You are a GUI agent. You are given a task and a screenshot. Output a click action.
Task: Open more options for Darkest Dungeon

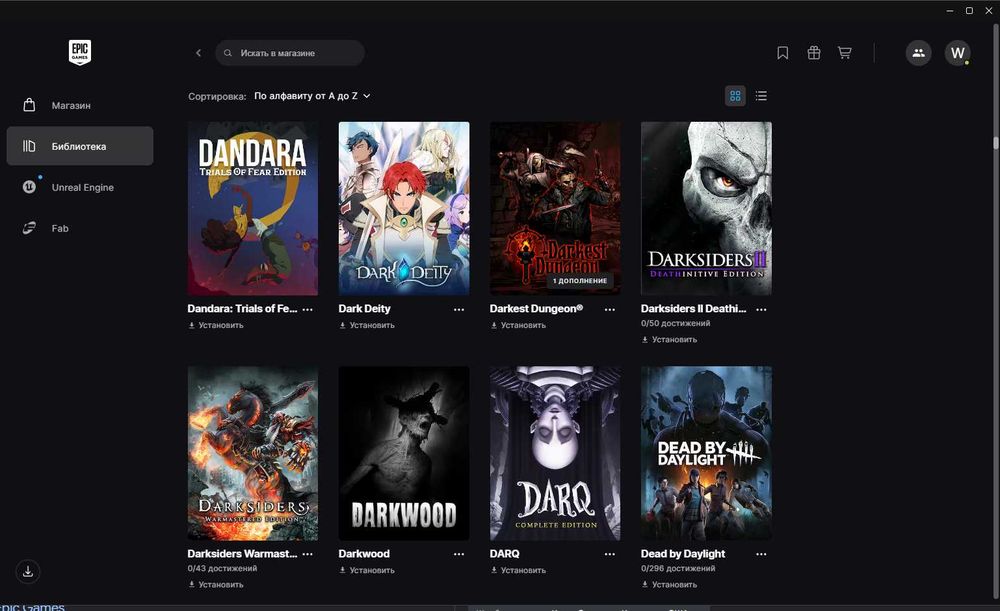[610, 309]
